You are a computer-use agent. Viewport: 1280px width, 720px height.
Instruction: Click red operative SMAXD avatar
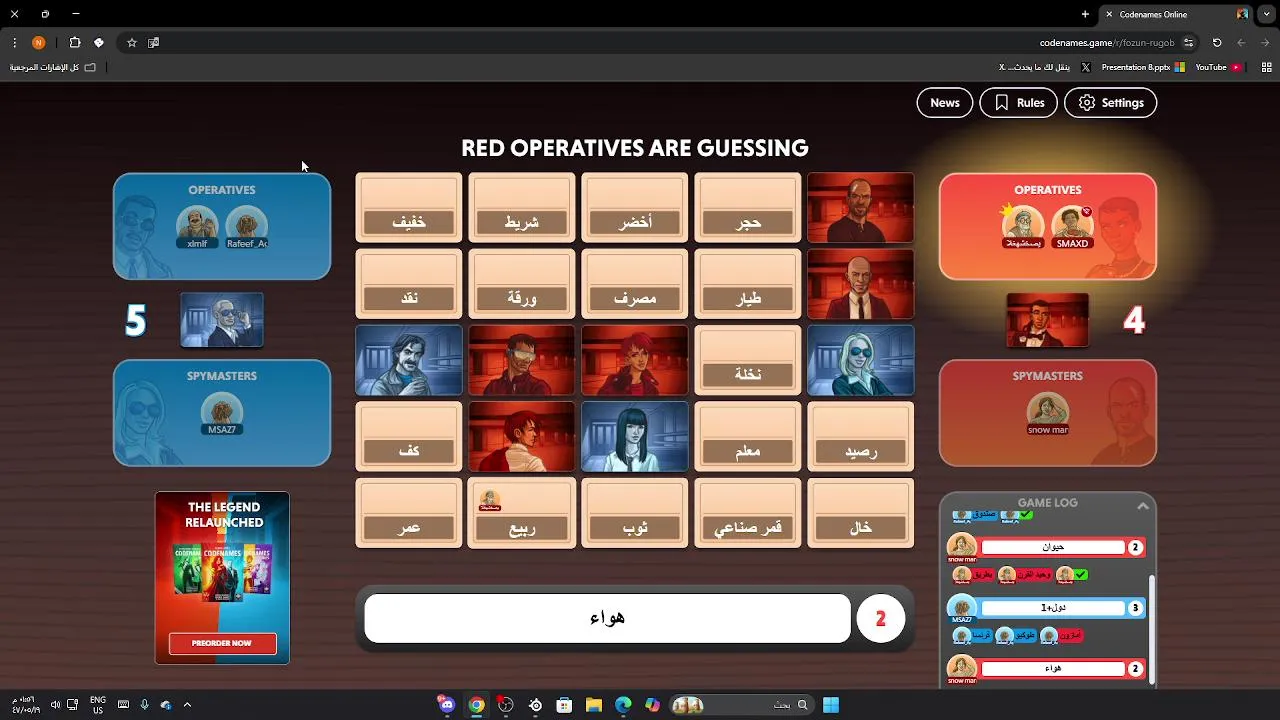pyautogui.click(x=1072, y=226)
